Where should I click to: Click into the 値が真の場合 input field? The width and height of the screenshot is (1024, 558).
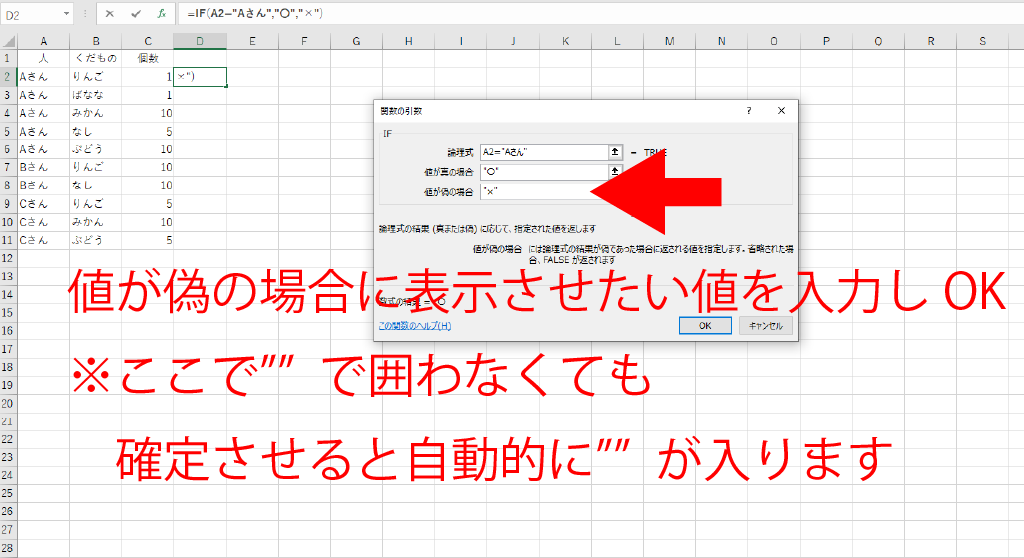click(543, 172)
